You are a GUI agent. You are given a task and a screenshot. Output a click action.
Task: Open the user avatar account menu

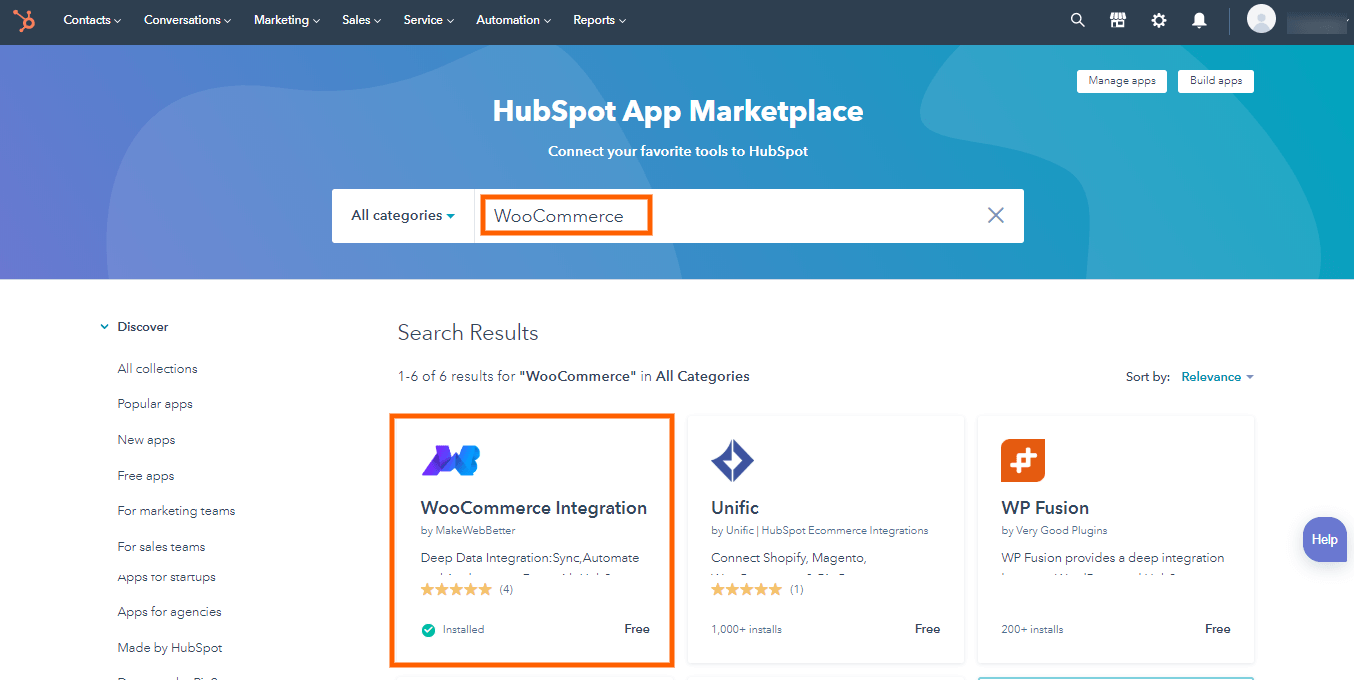[1262, 19]
